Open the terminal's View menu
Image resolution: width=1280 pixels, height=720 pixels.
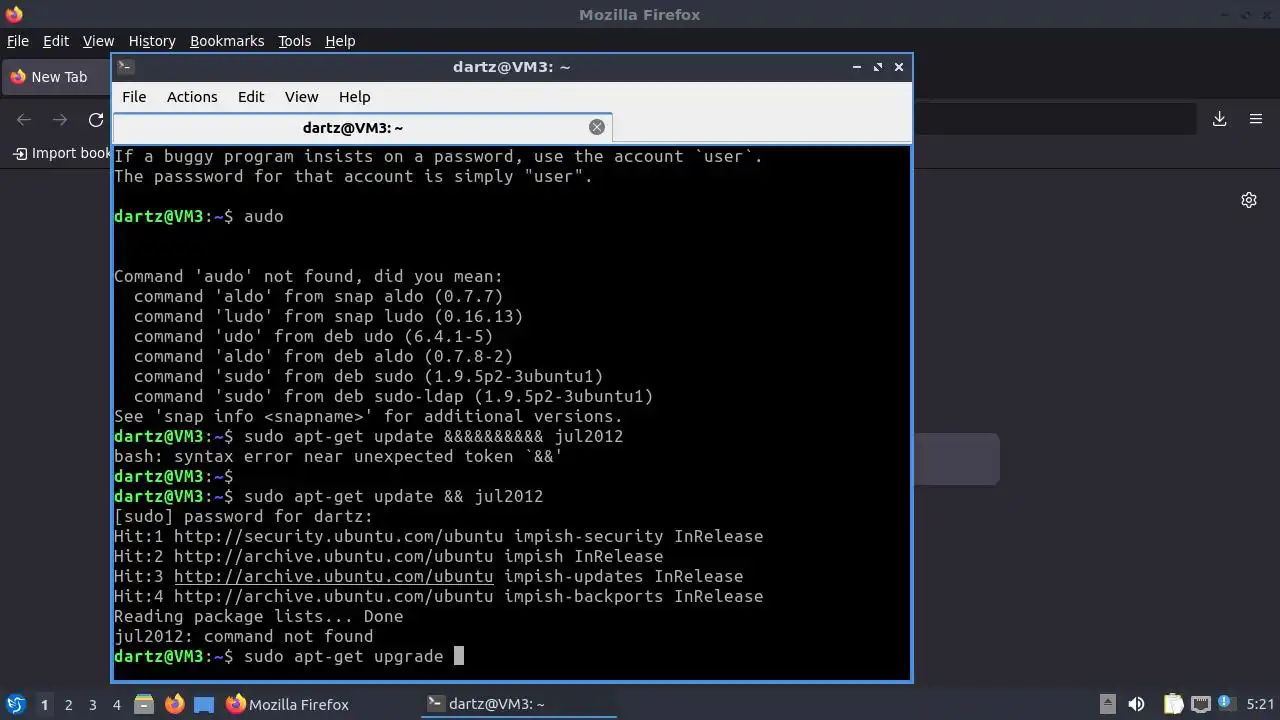[301, 97]
